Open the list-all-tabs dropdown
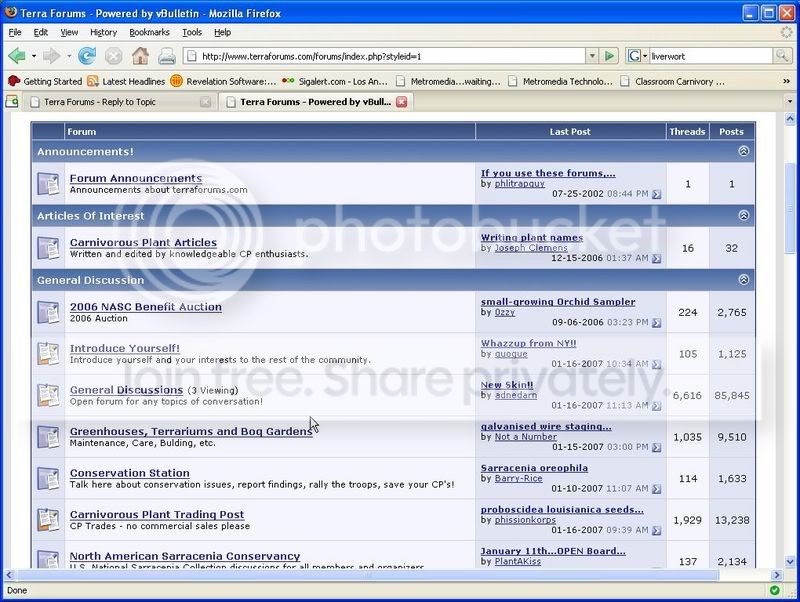This screenshot has height=602, width=800. coord(789,102)
